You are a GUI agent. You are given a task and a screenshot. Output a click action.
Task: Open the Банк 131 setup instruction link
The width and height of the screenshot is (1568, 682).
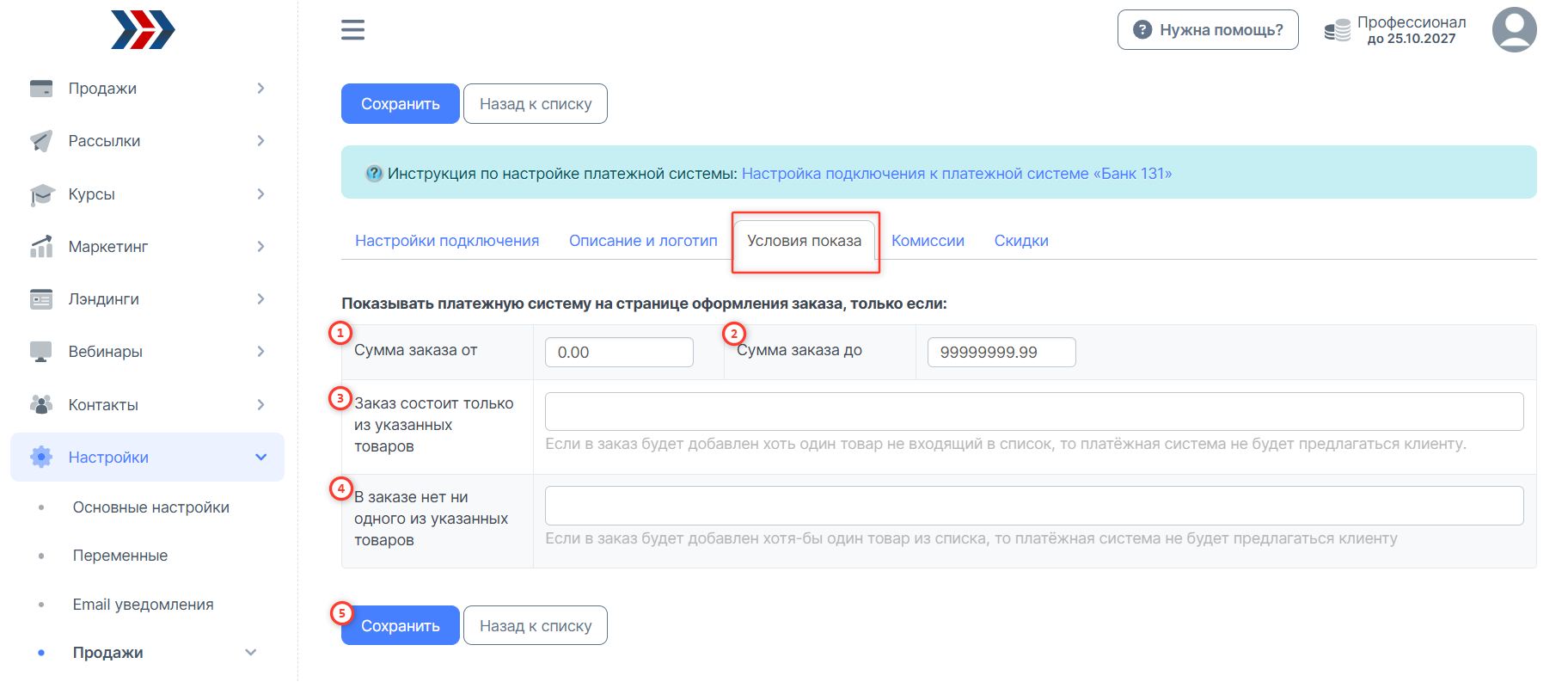coord(956,174)
